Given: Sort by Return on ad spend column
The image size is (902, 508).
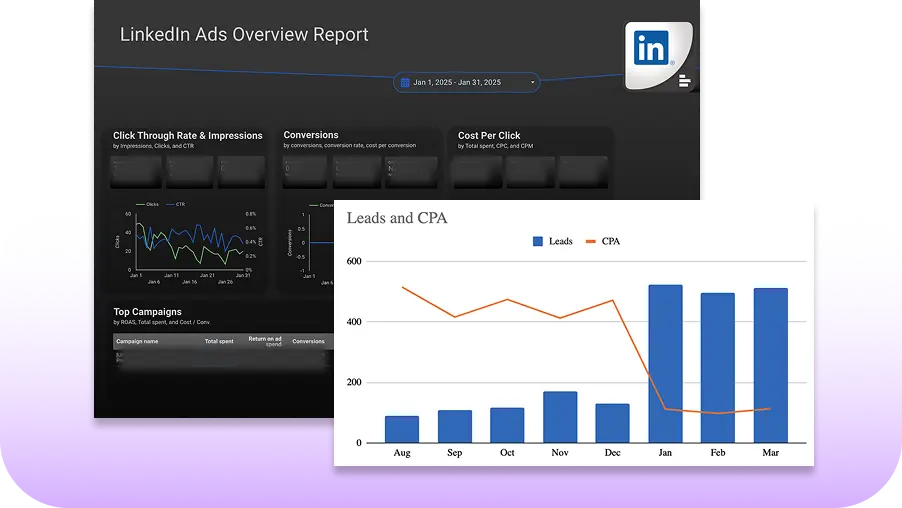Looking at the screenshot, I should pyautogui.click(x=265, y=341).
